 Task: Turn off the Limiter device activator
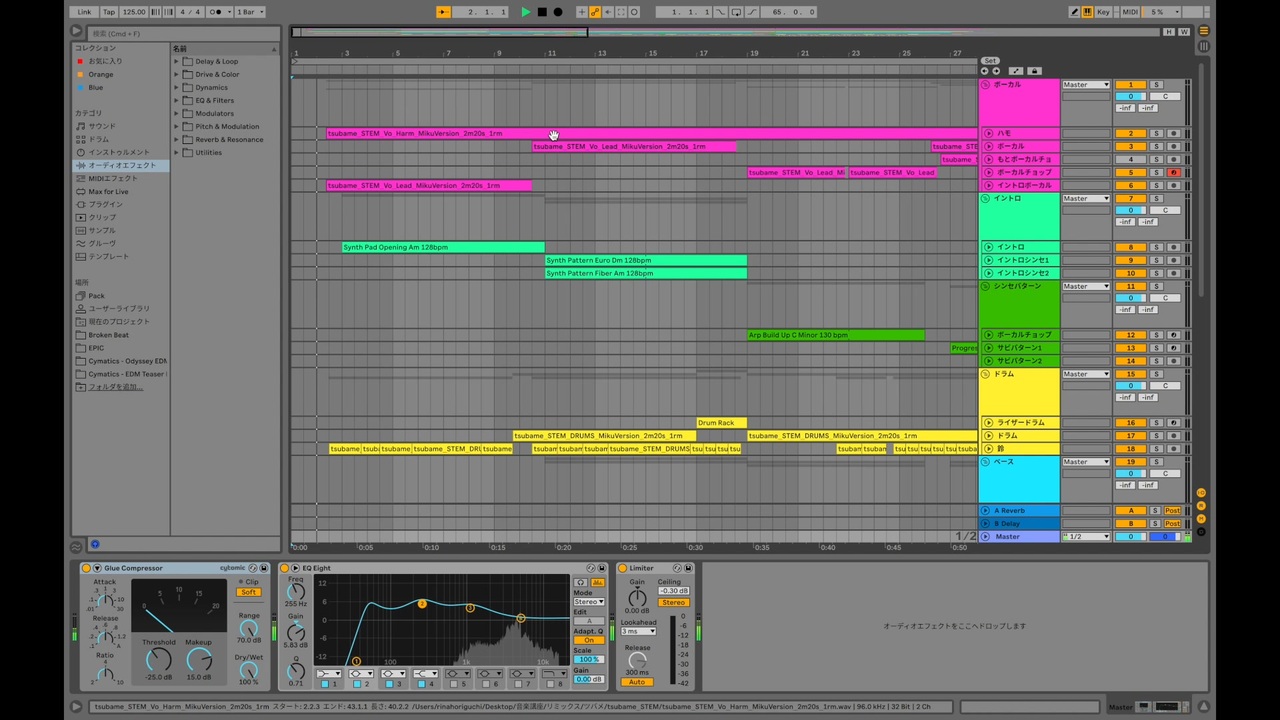pos(623,568)
